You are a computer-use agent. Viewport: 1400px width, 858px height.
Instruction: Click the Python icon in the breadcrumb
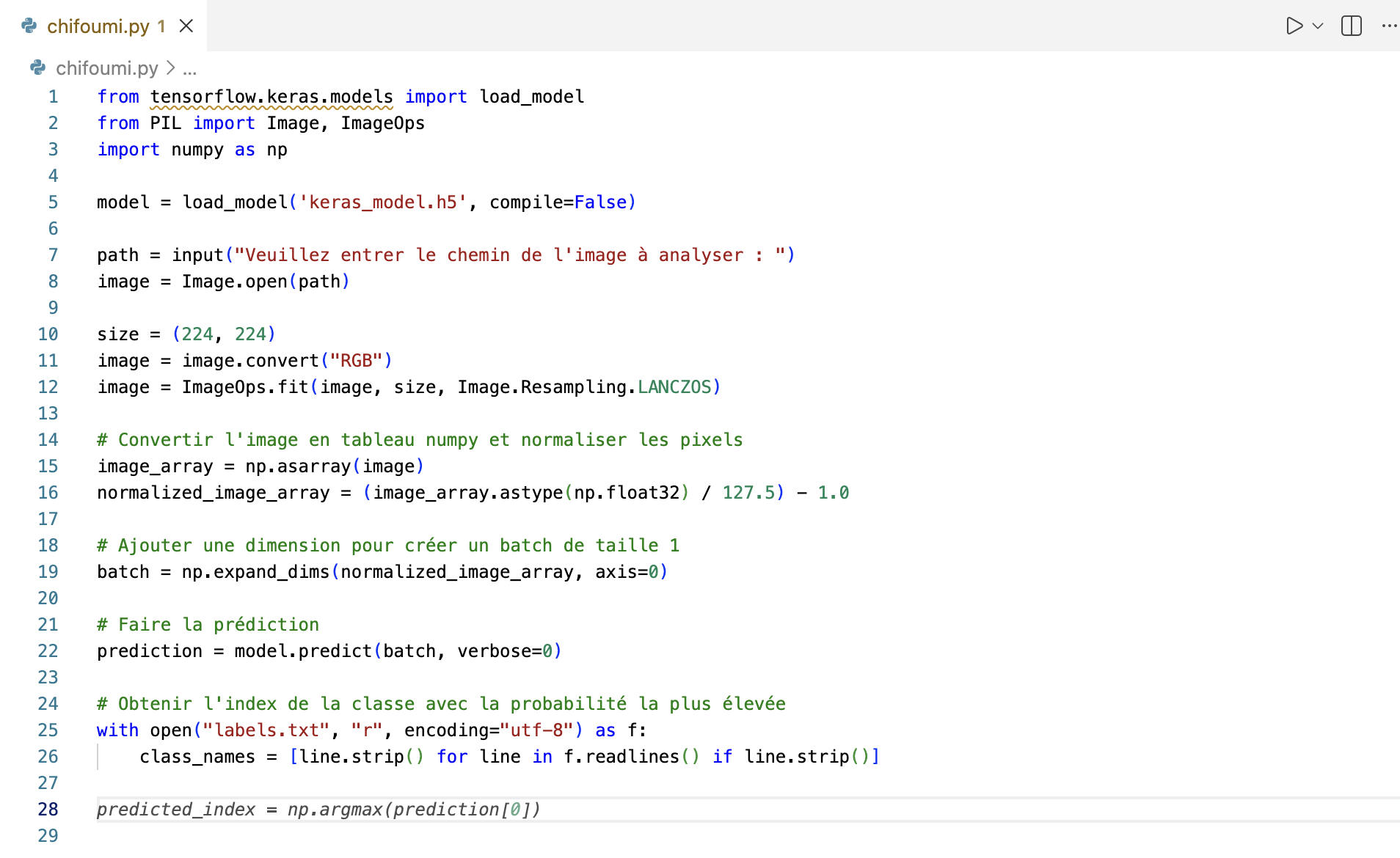point(38,68)
